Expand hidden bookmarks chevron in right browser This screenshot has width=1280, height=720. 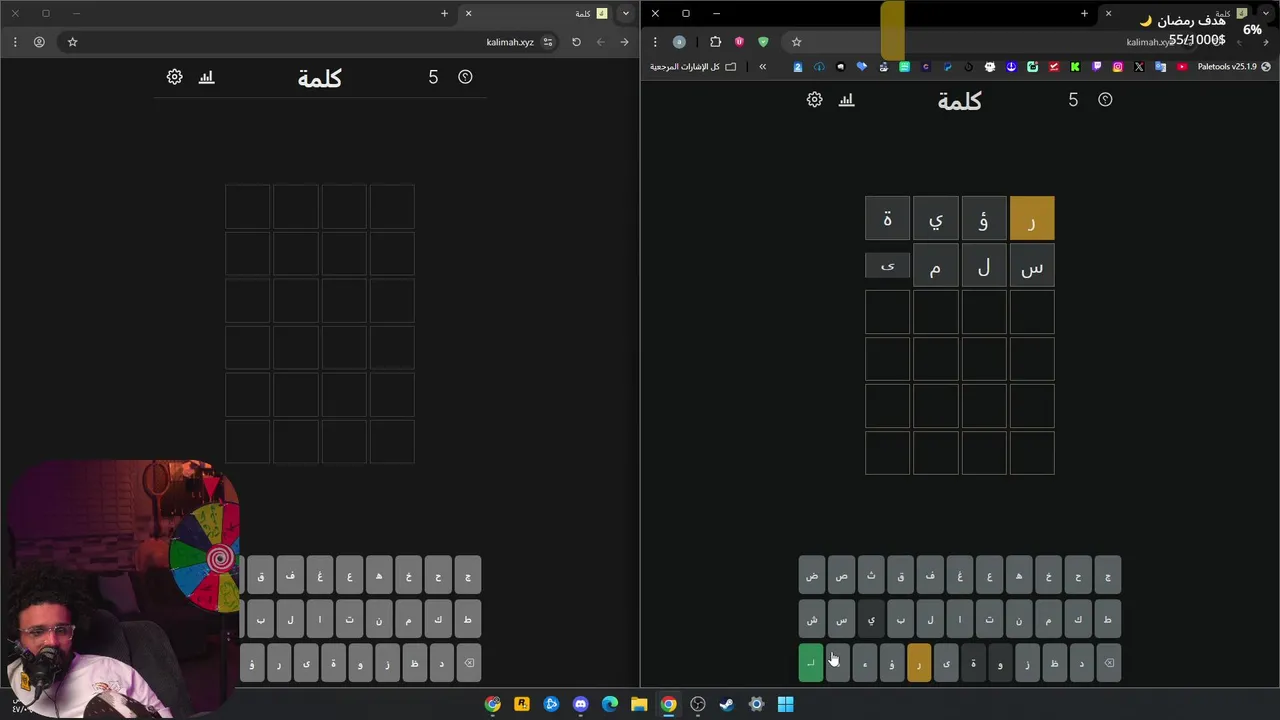point(762,67)
